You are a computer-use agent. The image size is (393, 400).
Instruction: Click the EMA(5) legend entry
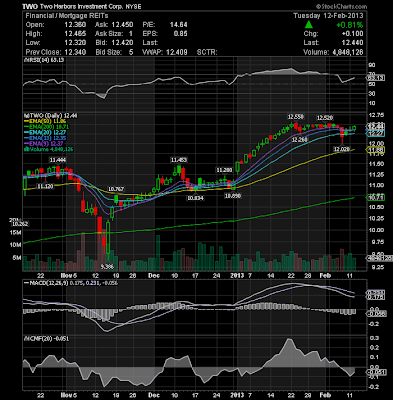click(45, 144)
